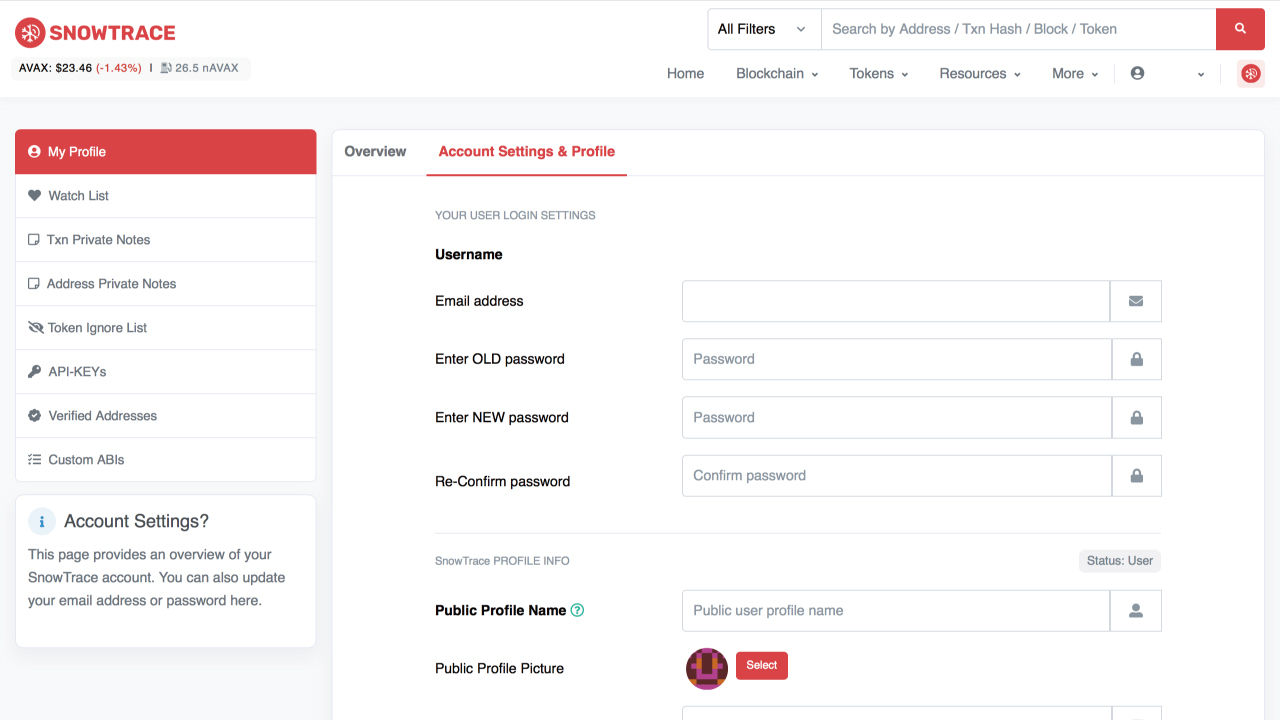This screenshot has width=1280, height=720.
Task: Click the YOUR USER LOGIN SETTINGS heading
Action: [515, 215]
